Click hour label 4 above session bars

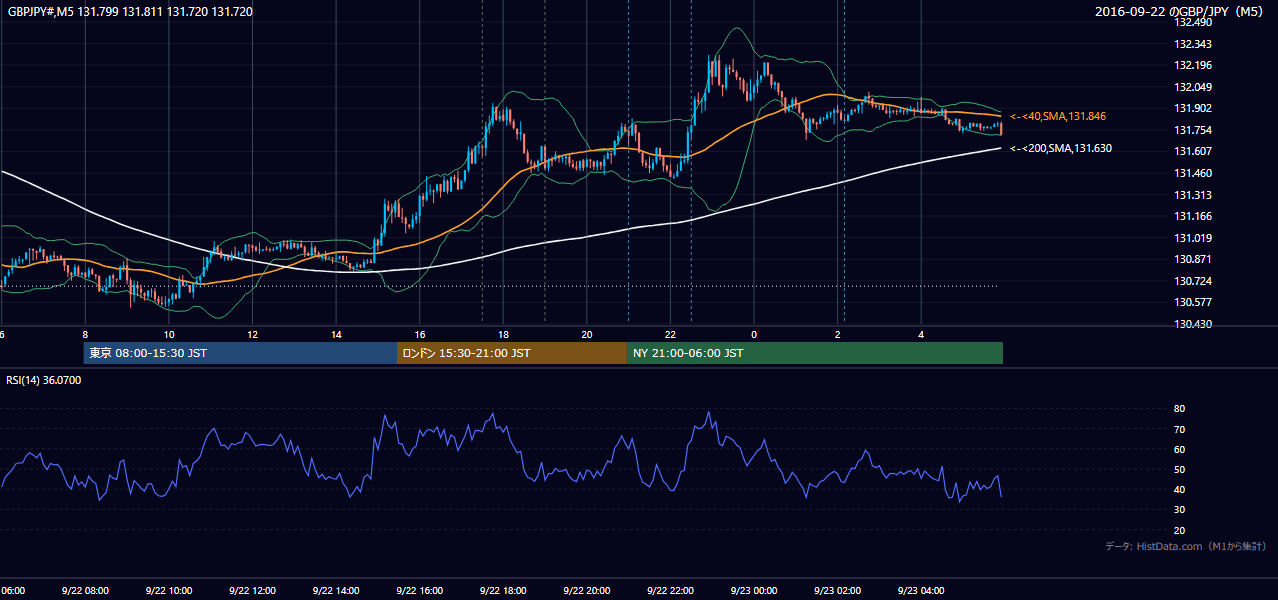[921, 335]
